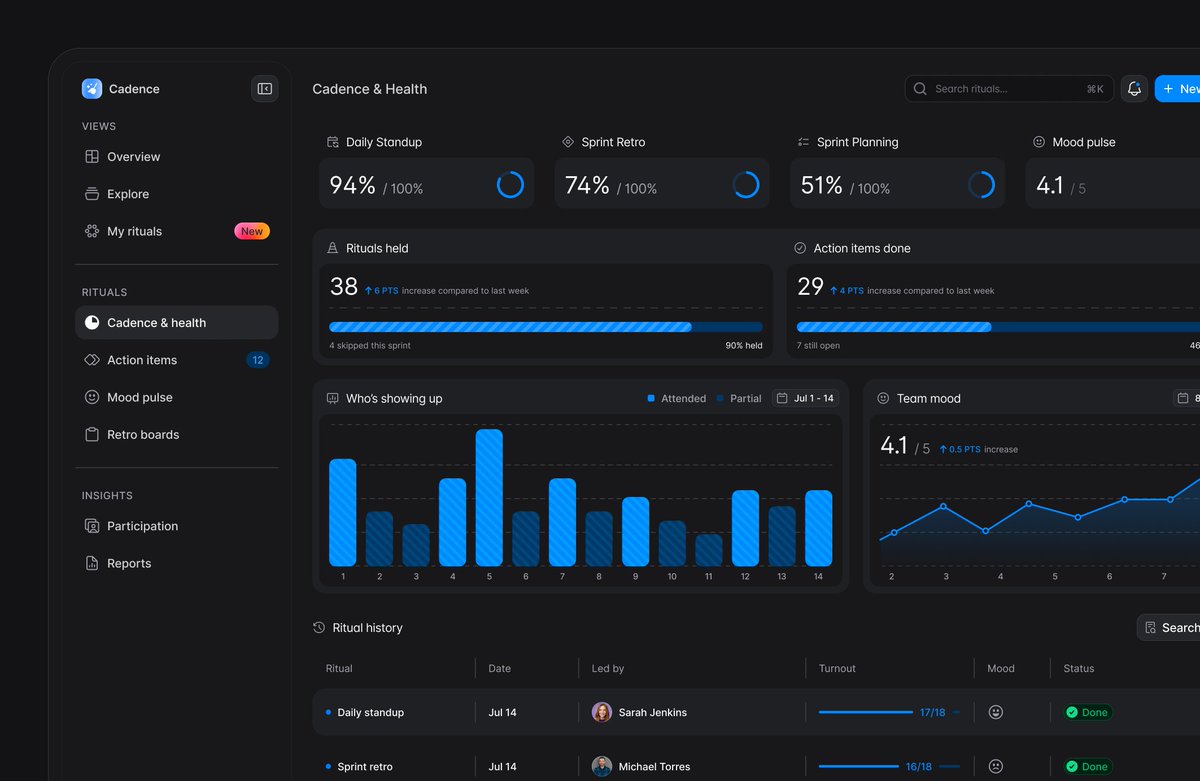This screenshot has height=781, width=1200.
Task: Click Sprint Planning 51% progress ring
Action: (981, 185)
